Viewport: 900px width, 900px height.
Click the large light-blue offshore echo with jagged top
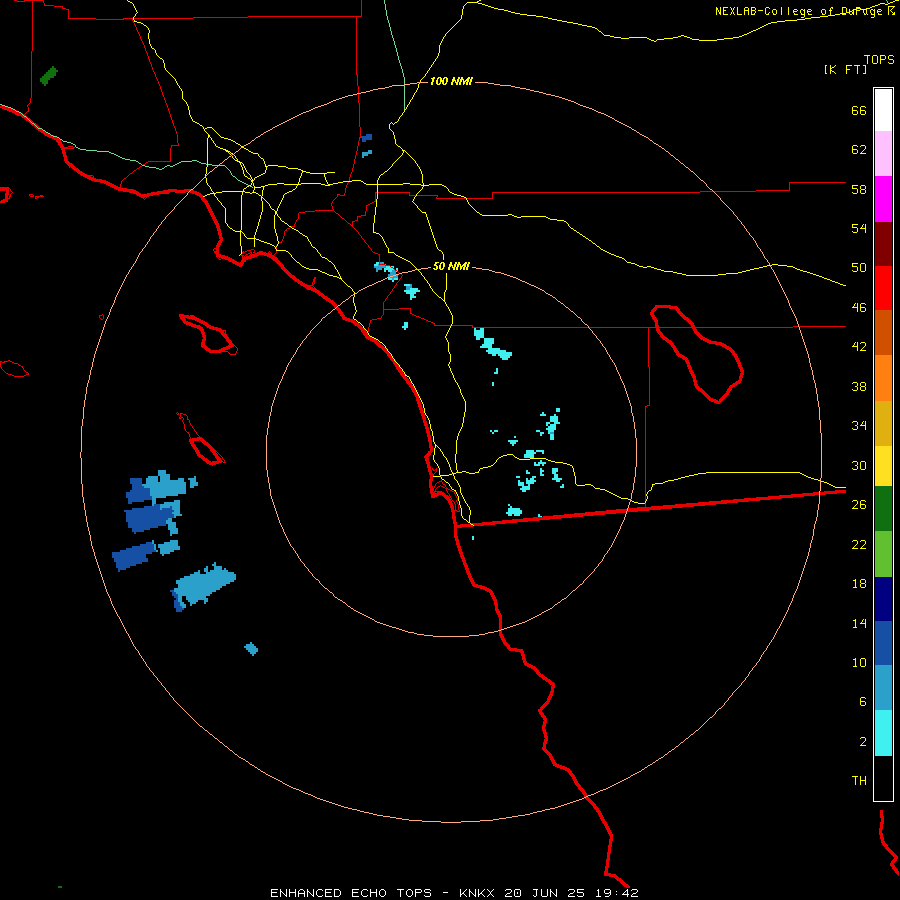click(x=204, y=585)
